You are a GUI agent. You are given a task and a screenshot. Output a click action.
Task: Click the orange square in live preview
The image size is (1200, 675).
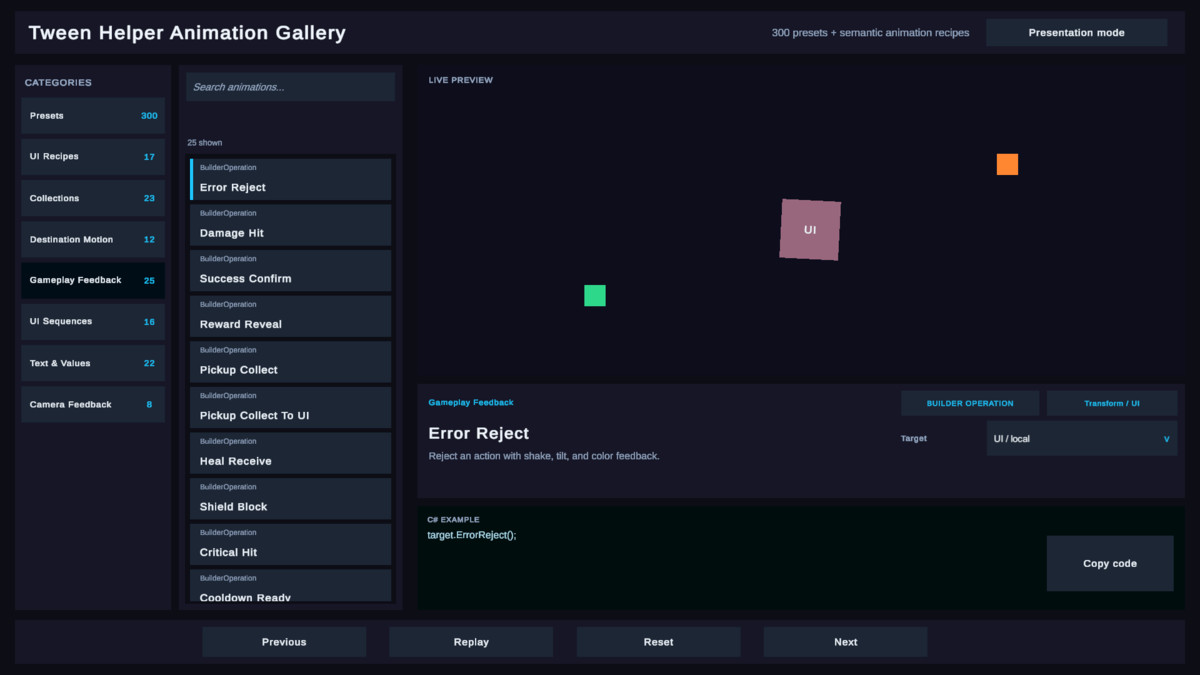(x=1007, y=164)
